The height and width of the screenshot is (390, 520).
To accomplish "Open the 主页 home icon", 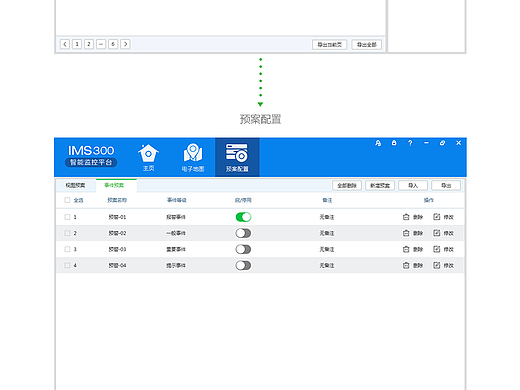I will (148, 157).
